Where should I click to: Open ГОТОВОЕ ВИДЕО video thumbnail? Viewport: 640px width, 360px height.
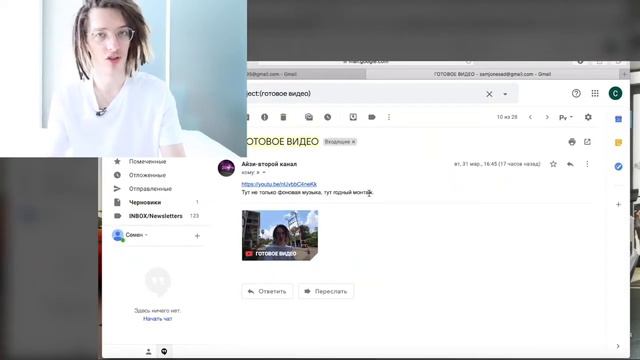[x=280, y=236]
